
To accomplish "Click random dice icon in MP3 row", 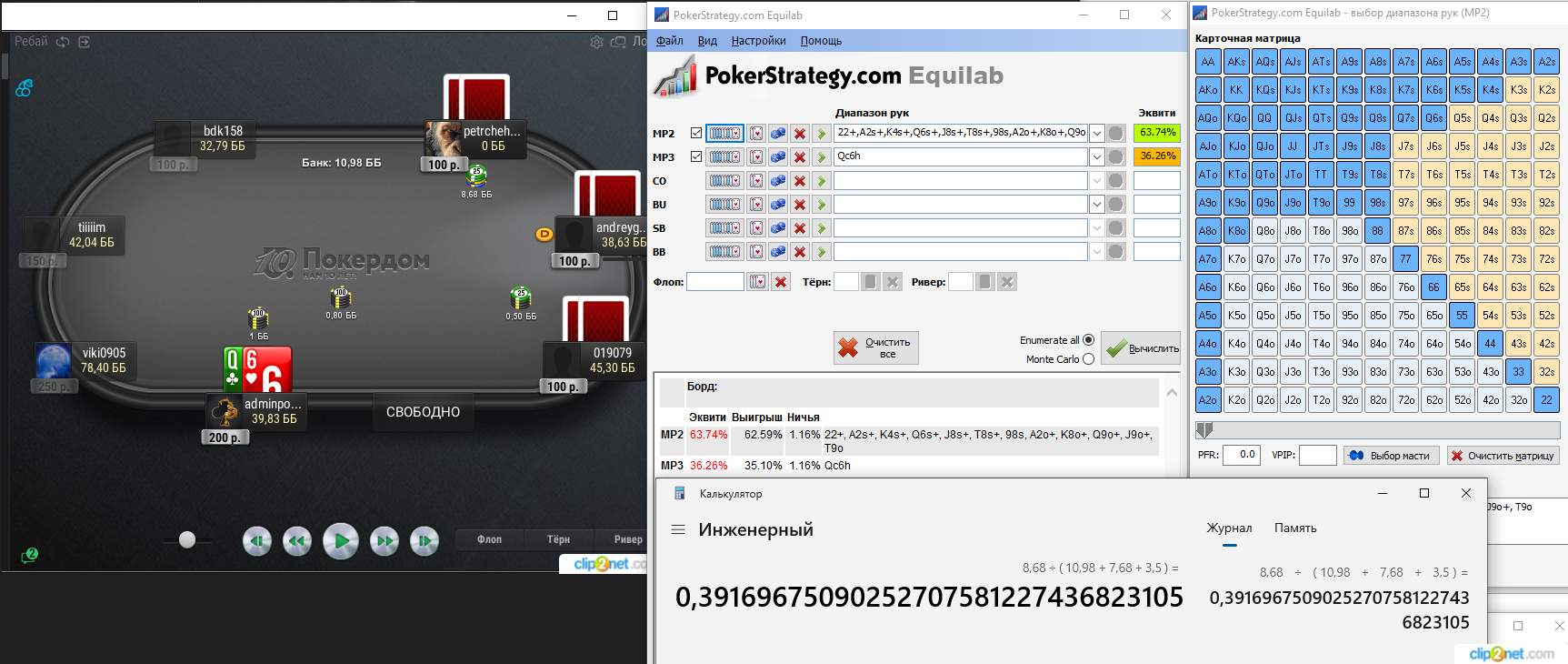I will pos(778,157).
